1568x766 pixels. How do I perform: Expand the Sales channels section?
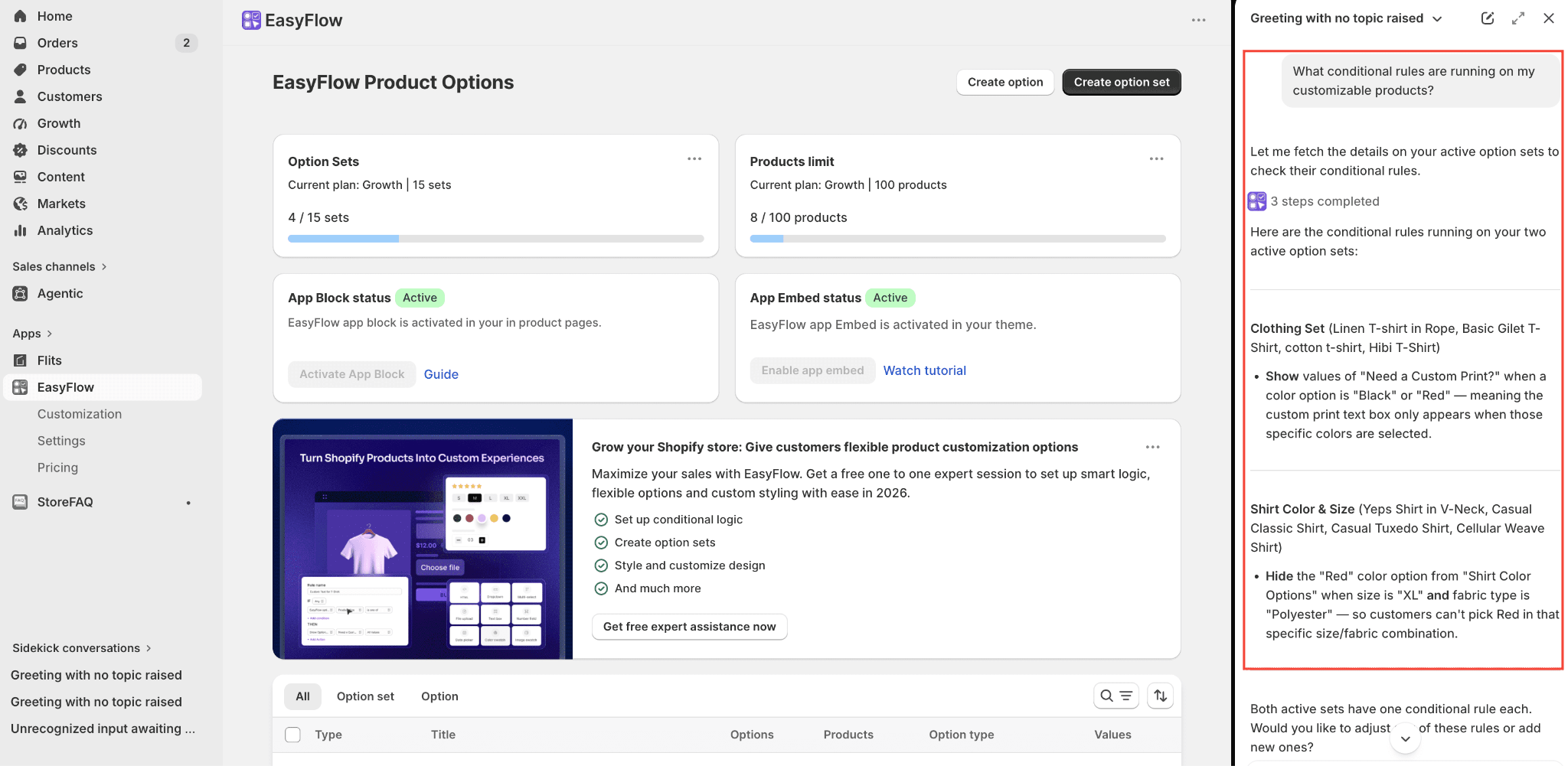point(60,266)
